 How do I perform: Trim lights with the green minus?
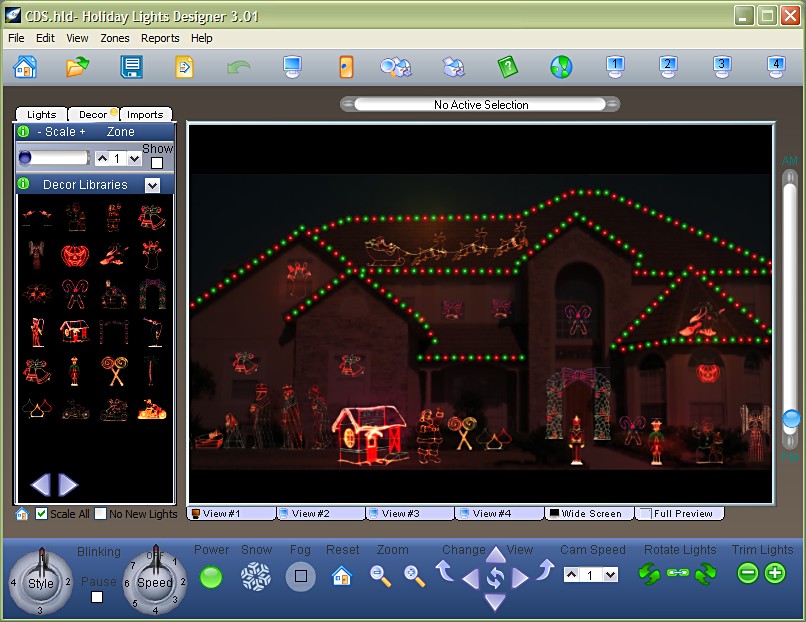747,573
